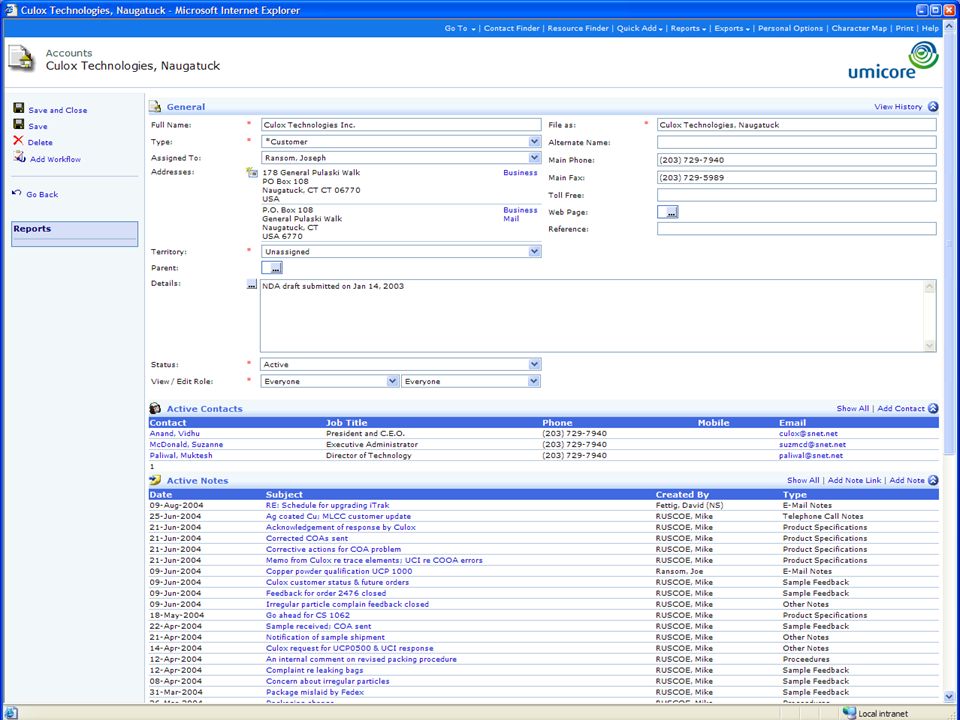Screen dimensions: 960x720
Task: Open the Type dropdown
Action: click(x=534, y=141)
